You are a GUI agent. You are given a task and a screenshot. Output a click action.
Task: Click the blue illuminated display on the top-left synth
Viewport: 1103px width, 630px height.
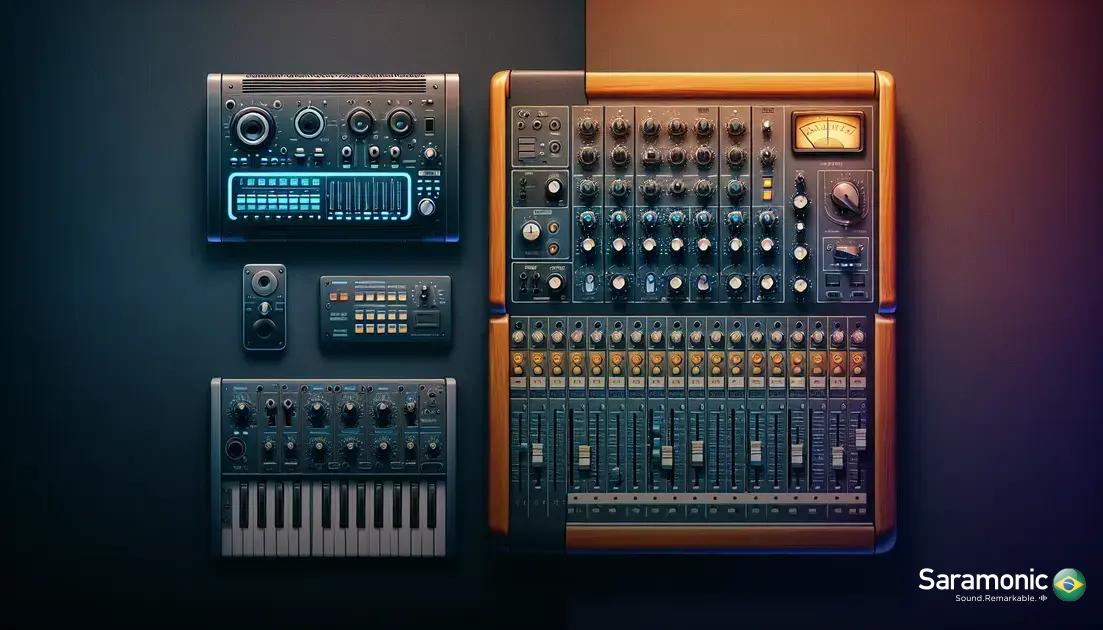[x=319, y=196]
